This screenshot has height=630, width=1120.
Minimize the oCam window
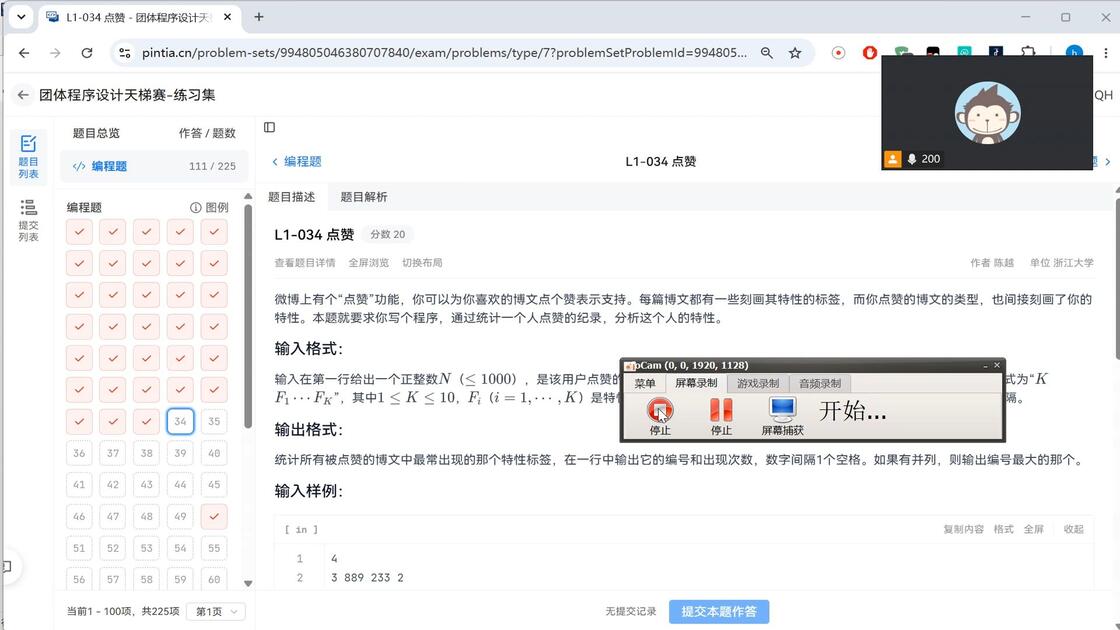point(986,365)
